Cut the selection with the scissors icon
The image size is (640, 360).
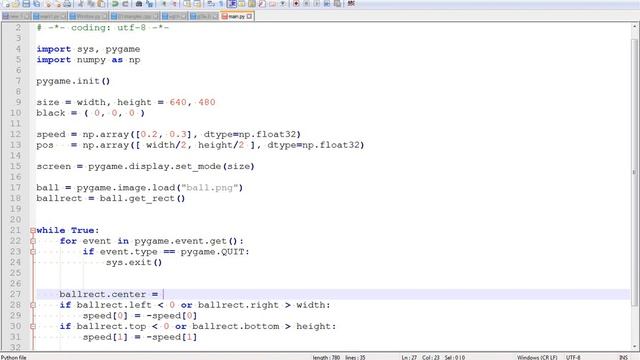pyautogui.click(x=80, y=4)
